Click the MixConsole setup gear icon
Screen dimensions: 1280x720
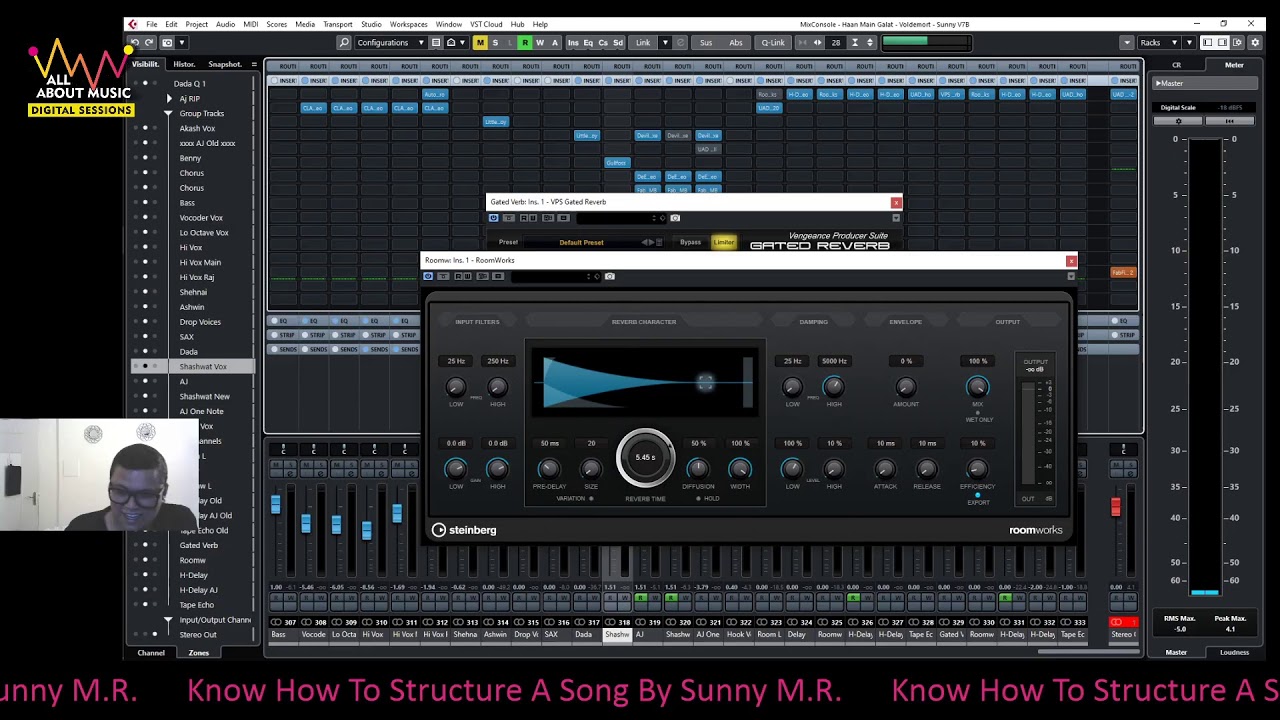(1255, 42)
